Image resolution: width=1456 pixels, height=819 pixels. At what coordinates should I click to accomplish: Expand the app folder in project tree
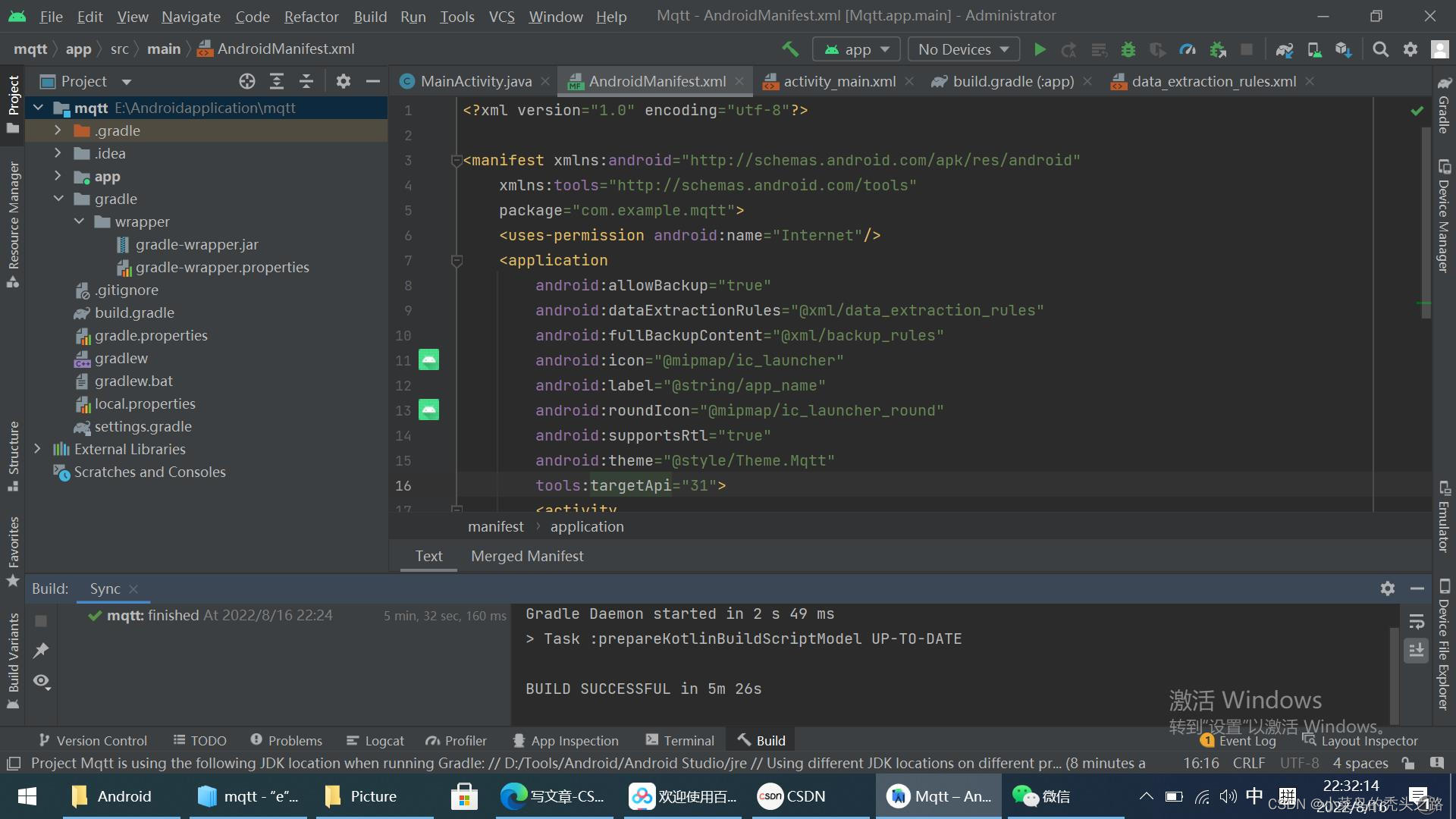(58, 176)
